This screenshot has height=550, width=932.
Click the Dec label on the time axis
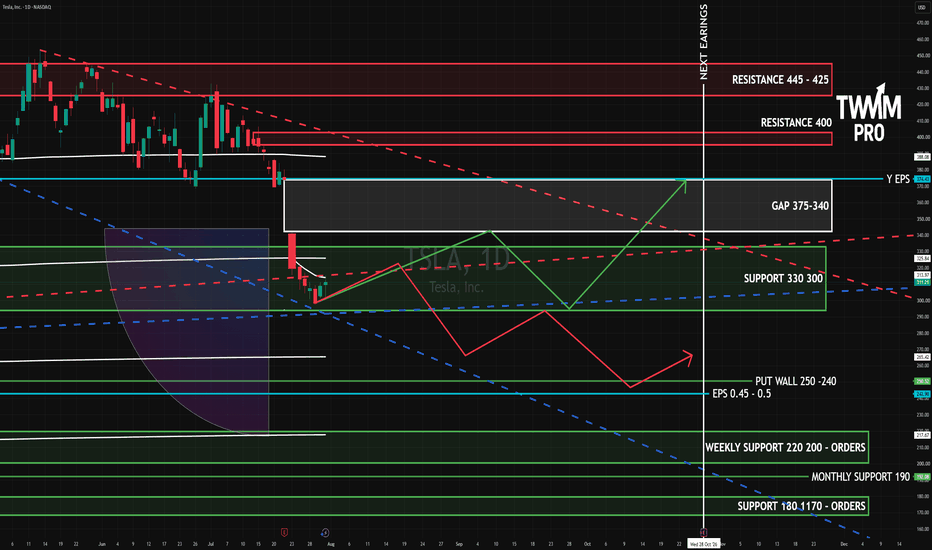tap(843, 544)
